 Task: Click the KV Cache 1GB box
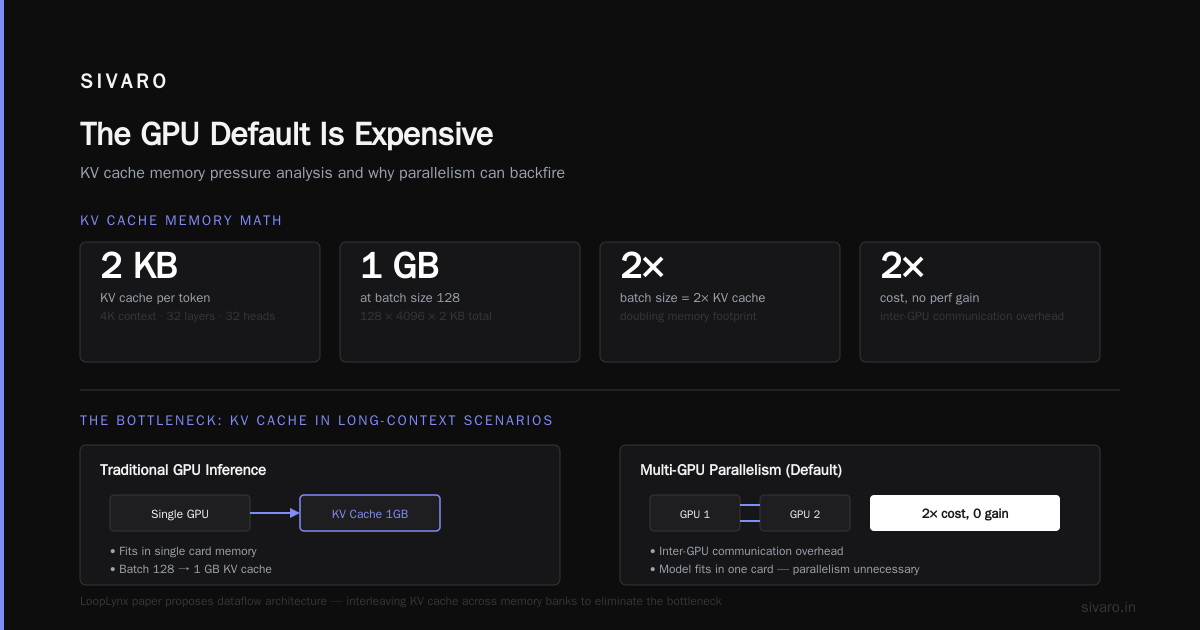coord(370,514)
